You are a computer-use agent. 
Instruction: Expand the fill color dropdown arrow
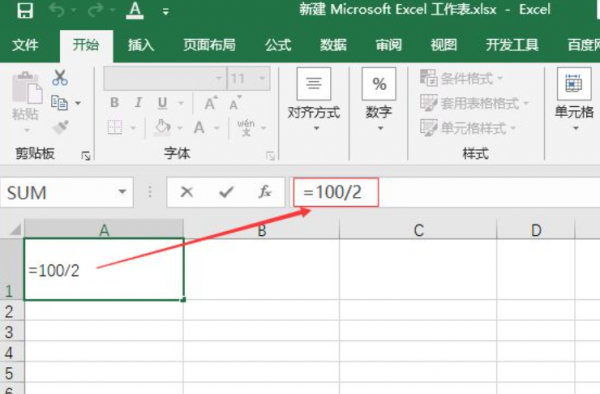180,128
